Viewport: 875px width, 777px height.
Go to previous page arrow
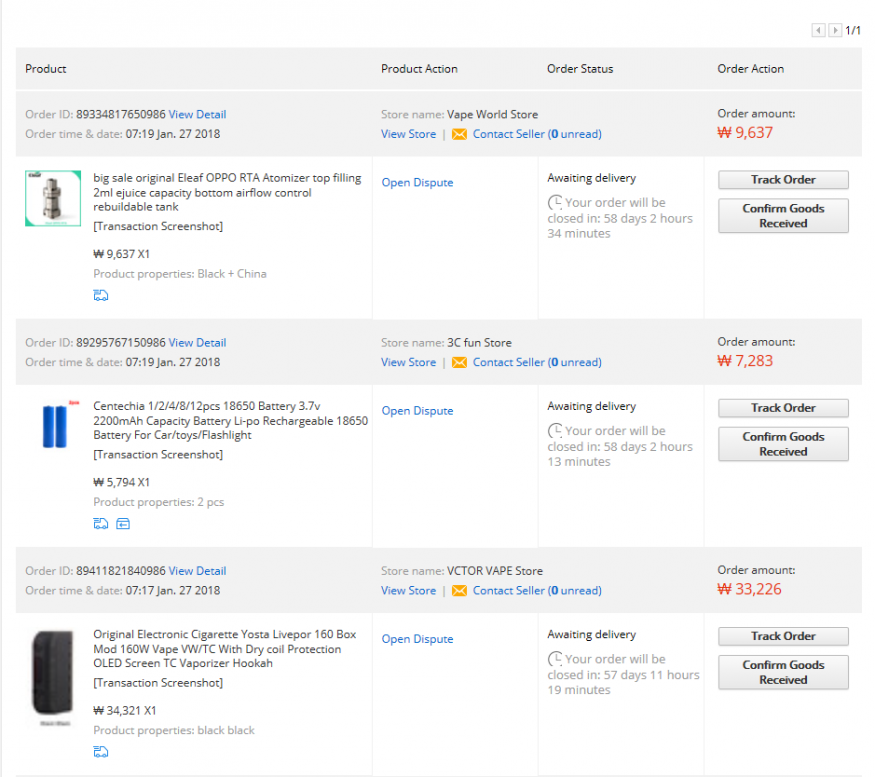(x=818, y=30)
